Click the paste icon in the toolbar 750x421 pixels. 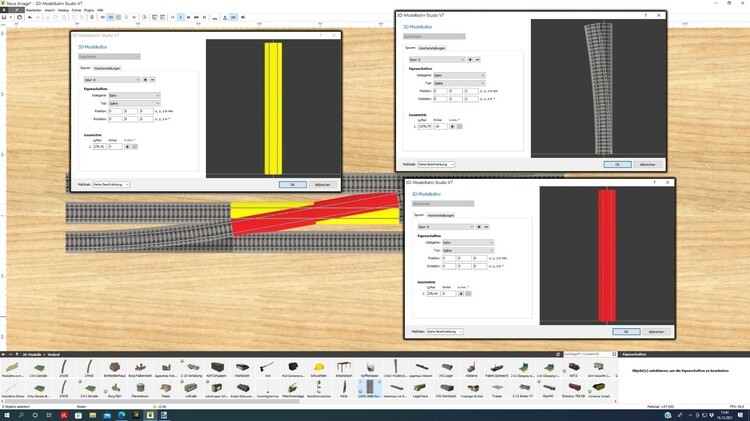[64, 17]
